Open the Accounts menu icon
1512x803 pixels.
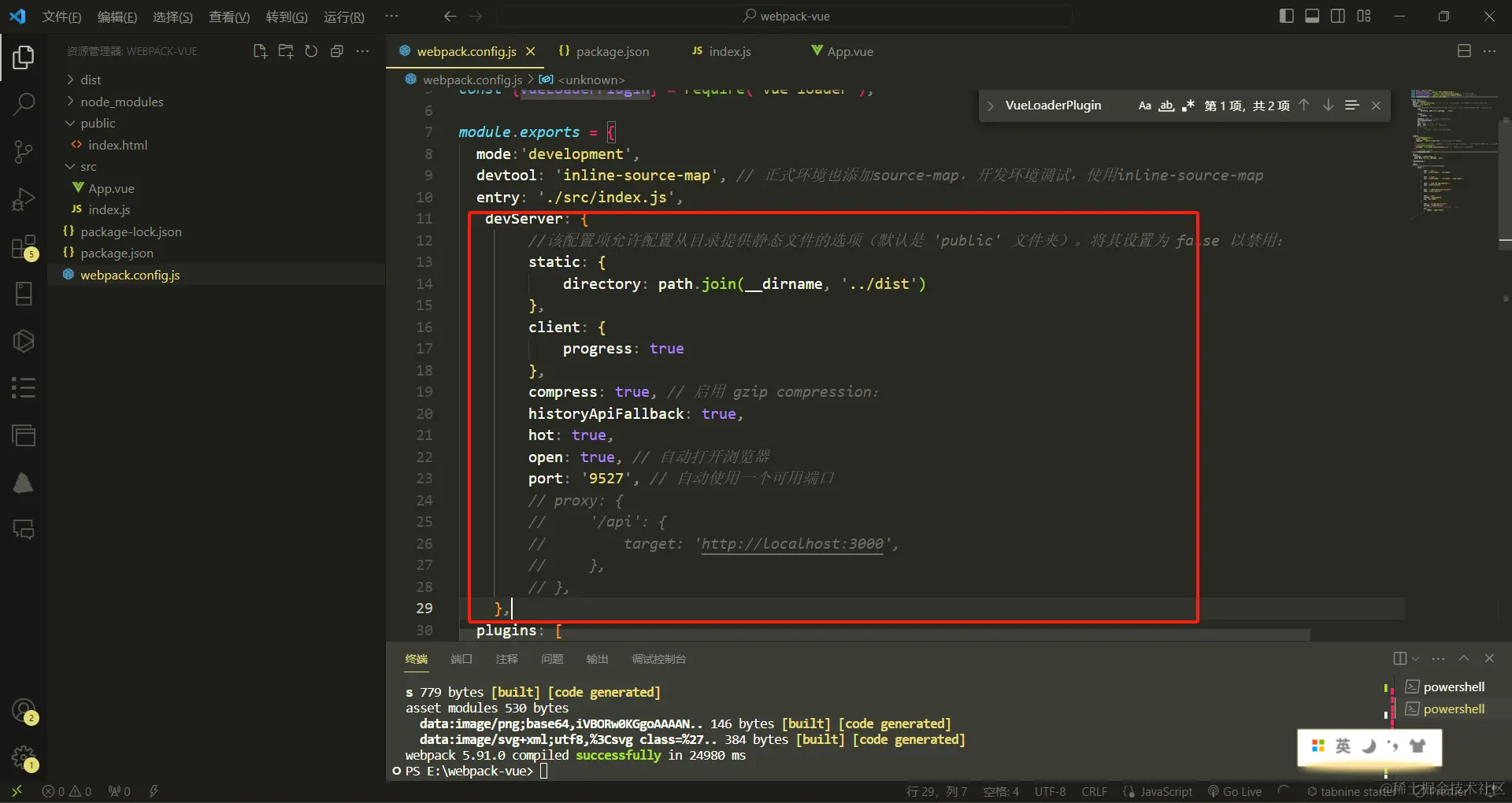pyautogui.click(x=24, y=711)
